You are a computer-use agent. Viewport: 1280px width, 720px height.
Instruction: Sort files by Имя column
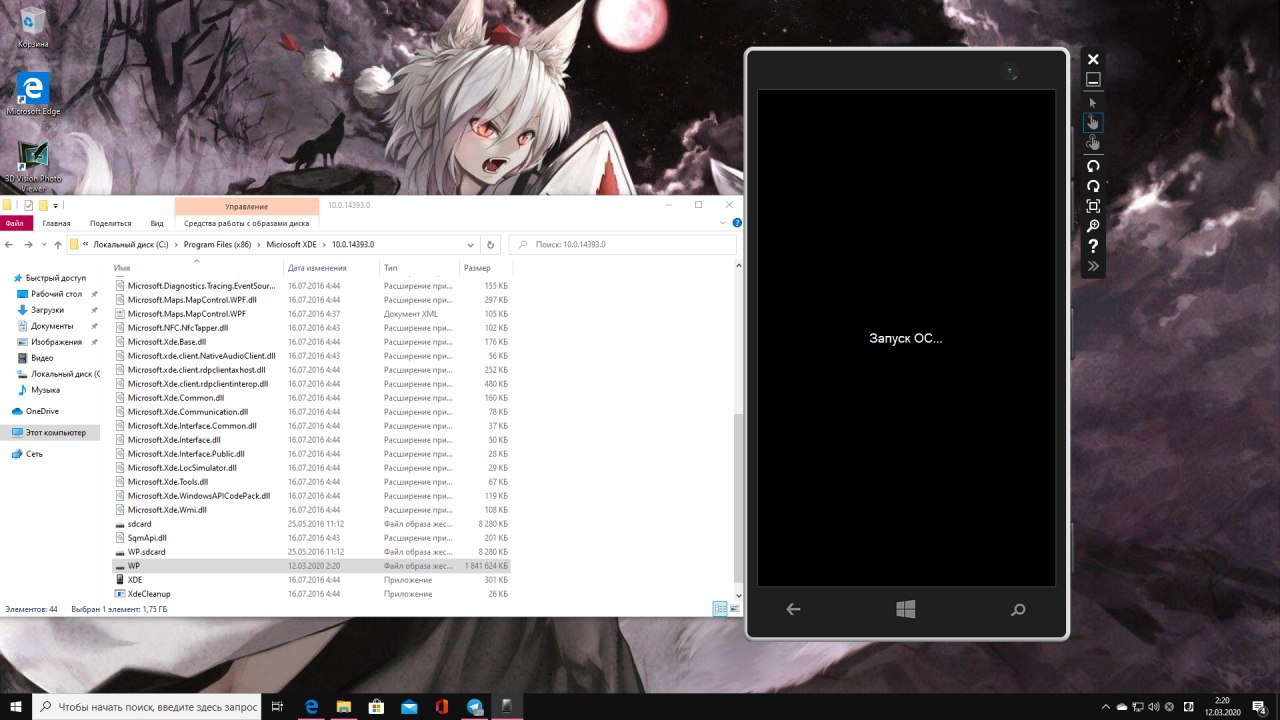[x=196, y=268]
